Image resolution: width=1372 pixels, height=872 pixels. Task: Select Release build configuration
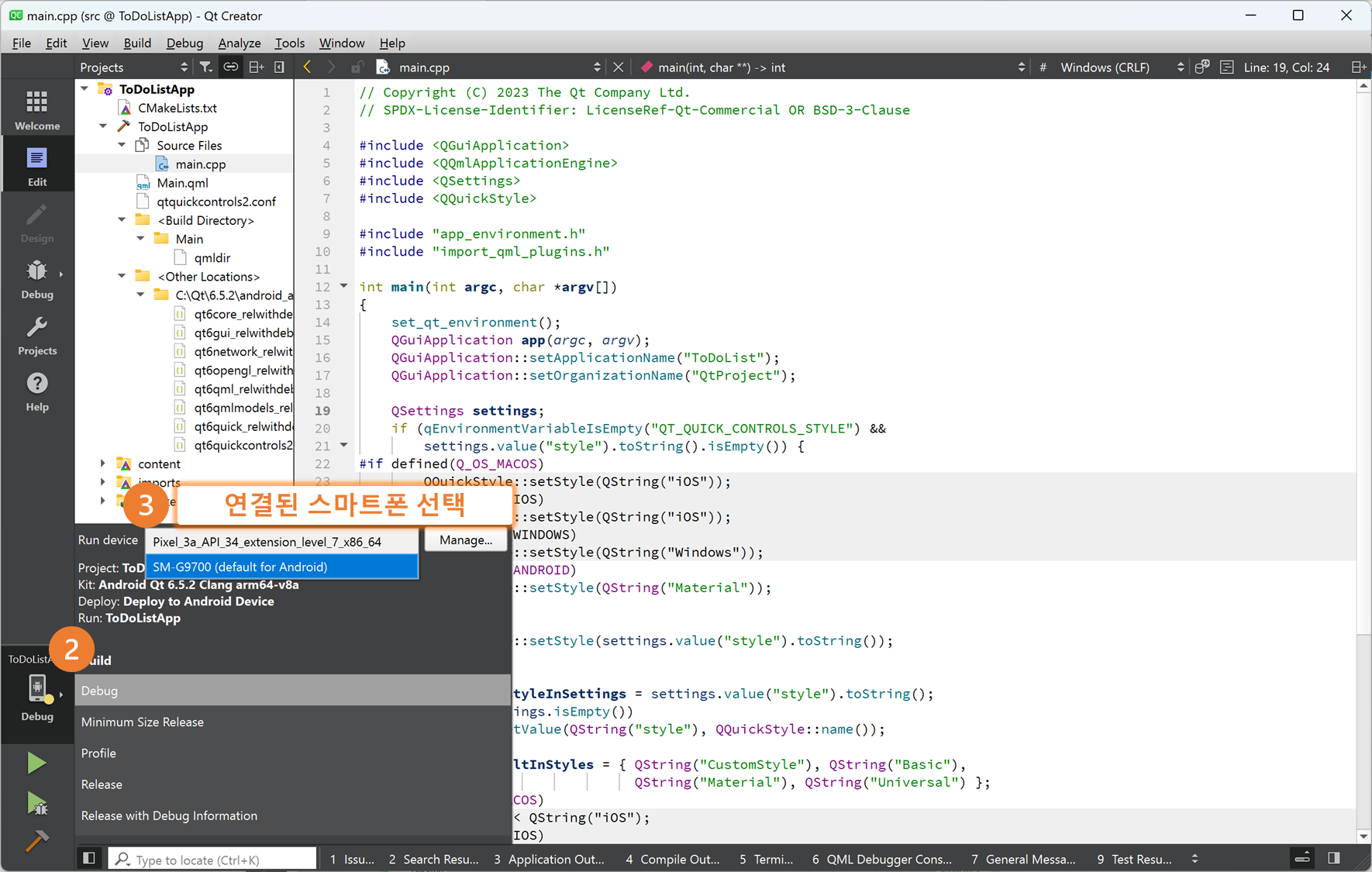[x=293, y=784]
